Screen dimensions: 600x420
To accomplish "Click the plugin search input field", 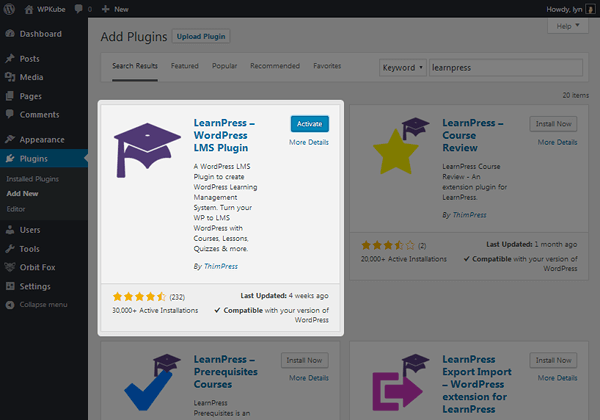I will [513, 67].
